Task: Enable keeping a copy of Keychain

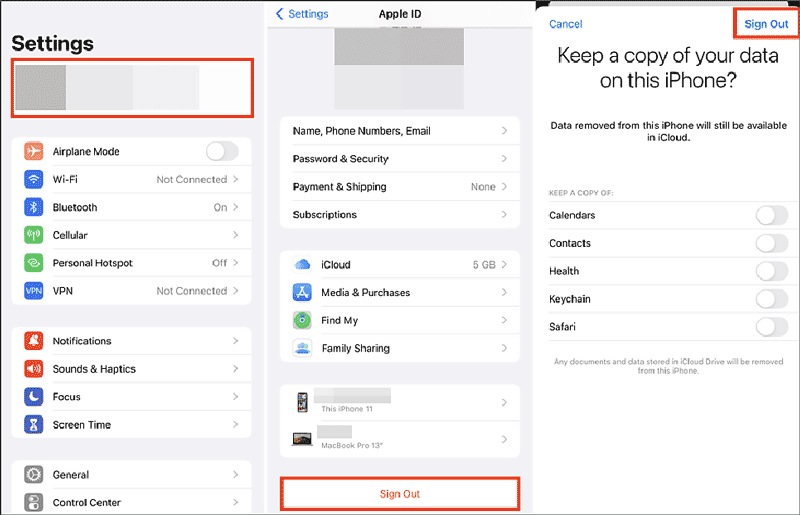Action: (772, 299)
